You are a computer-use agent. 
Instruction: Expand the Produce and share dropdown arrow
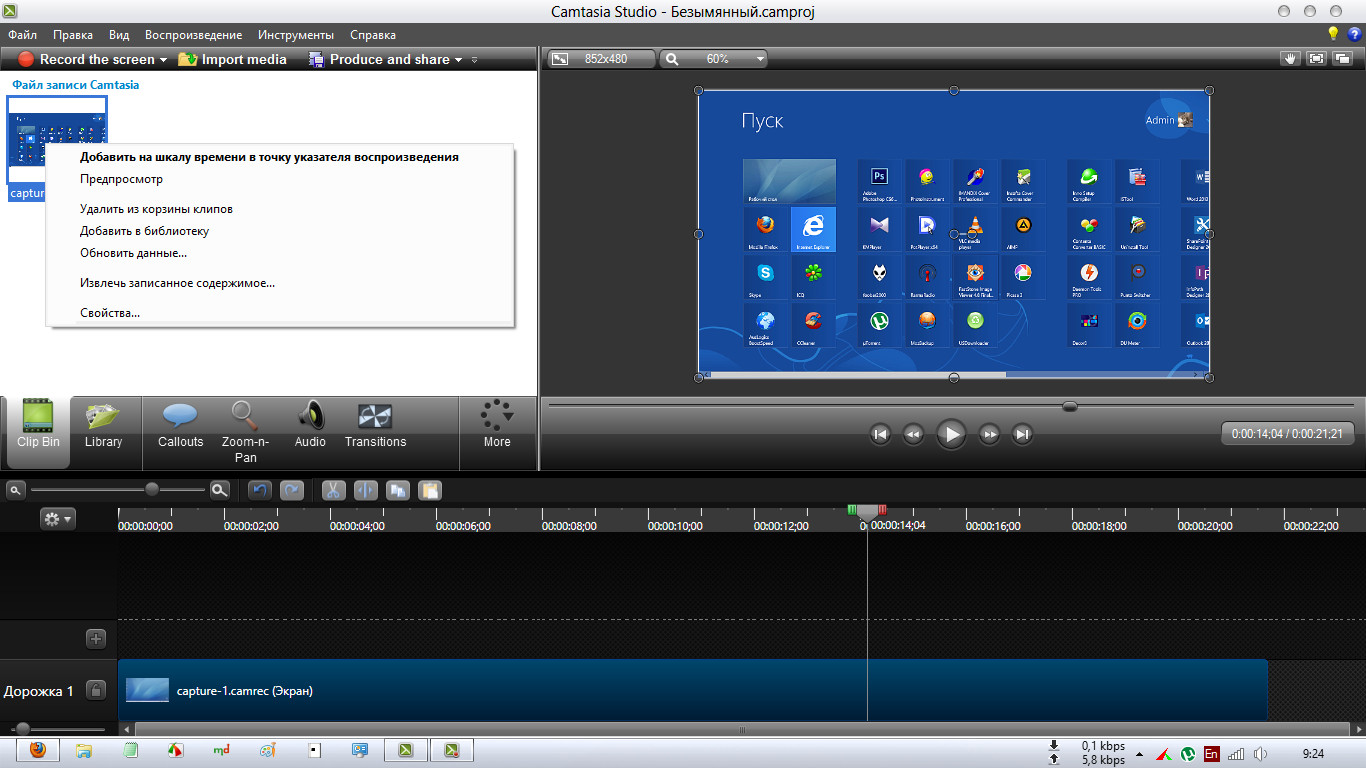tap(458, 60)
